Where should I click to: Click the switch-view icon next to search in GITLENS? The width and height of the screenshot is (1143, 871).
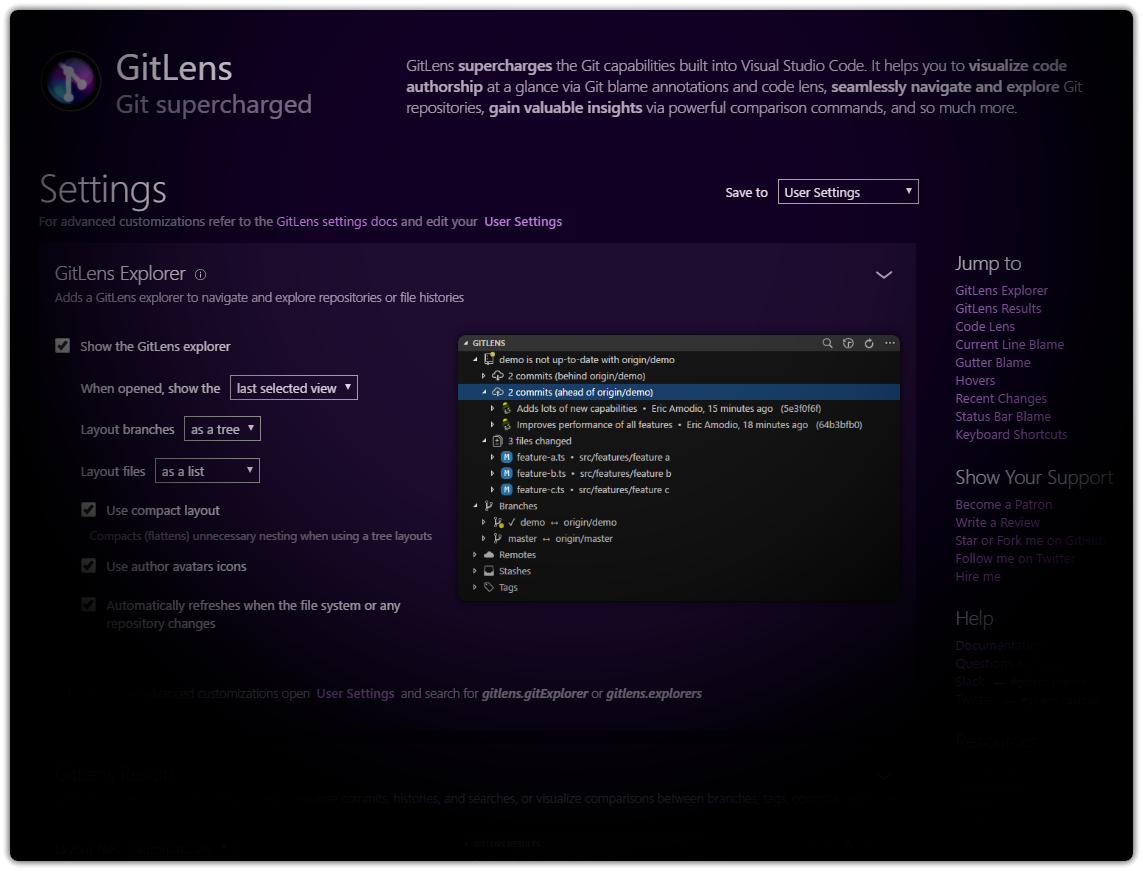tap(848, 343)
